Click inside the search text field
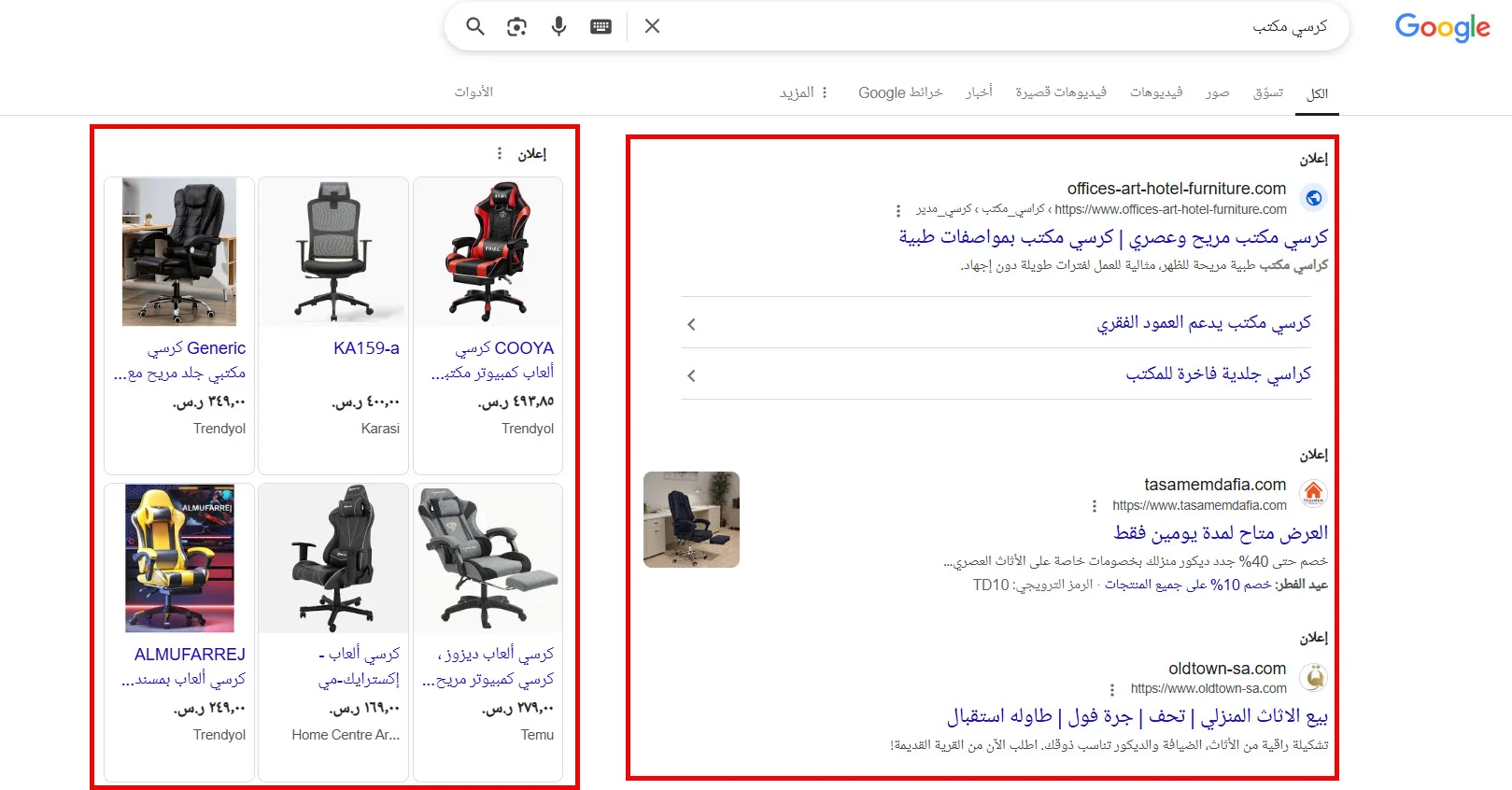 tap(999, 26)
